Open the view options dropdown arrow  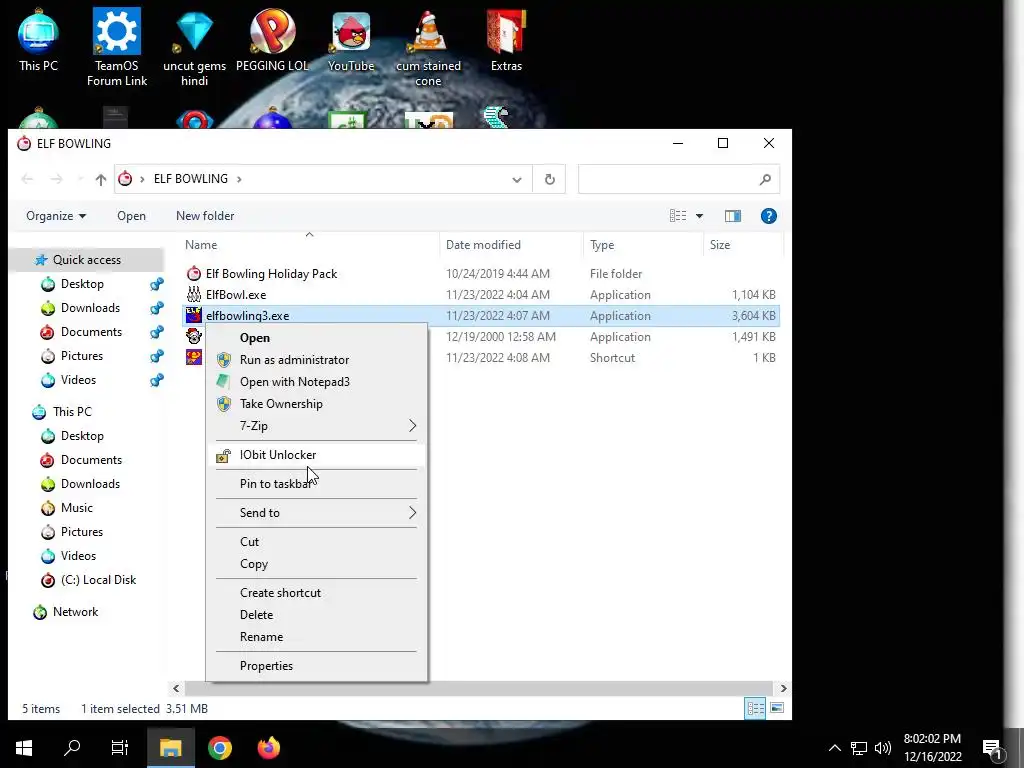click(x=699, y=216)
